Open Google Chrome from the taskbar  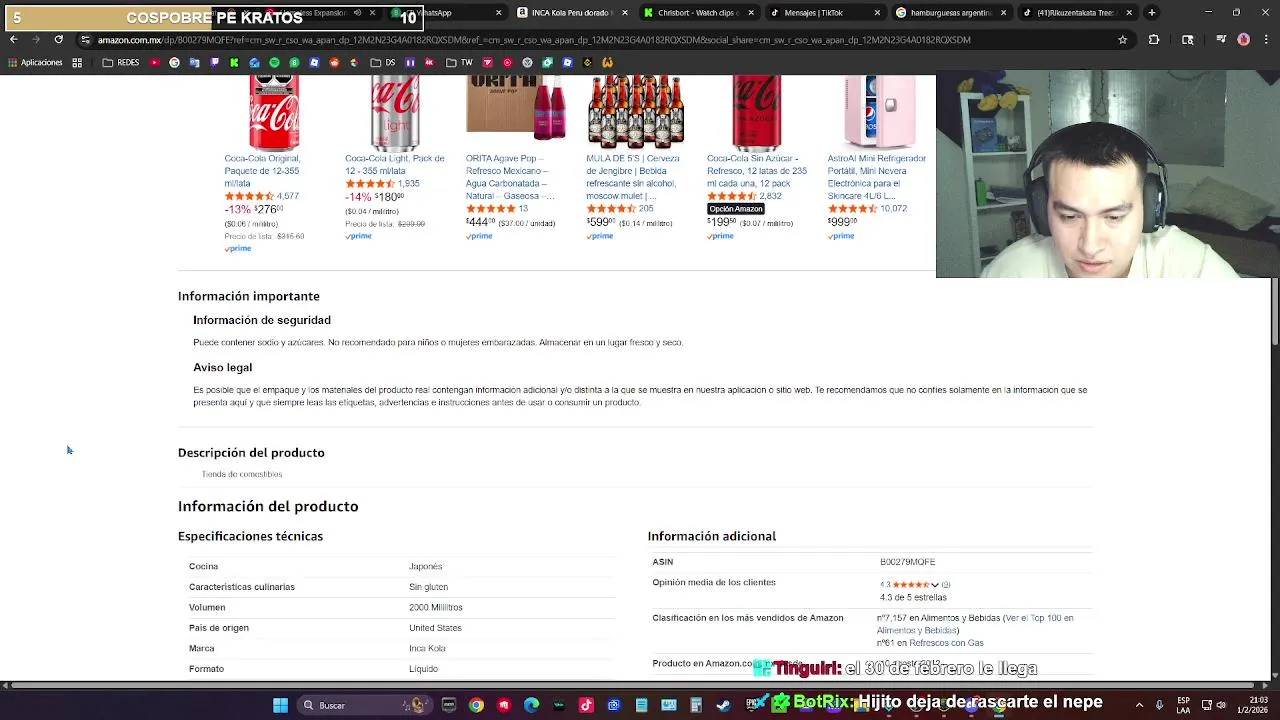(476, 705)
